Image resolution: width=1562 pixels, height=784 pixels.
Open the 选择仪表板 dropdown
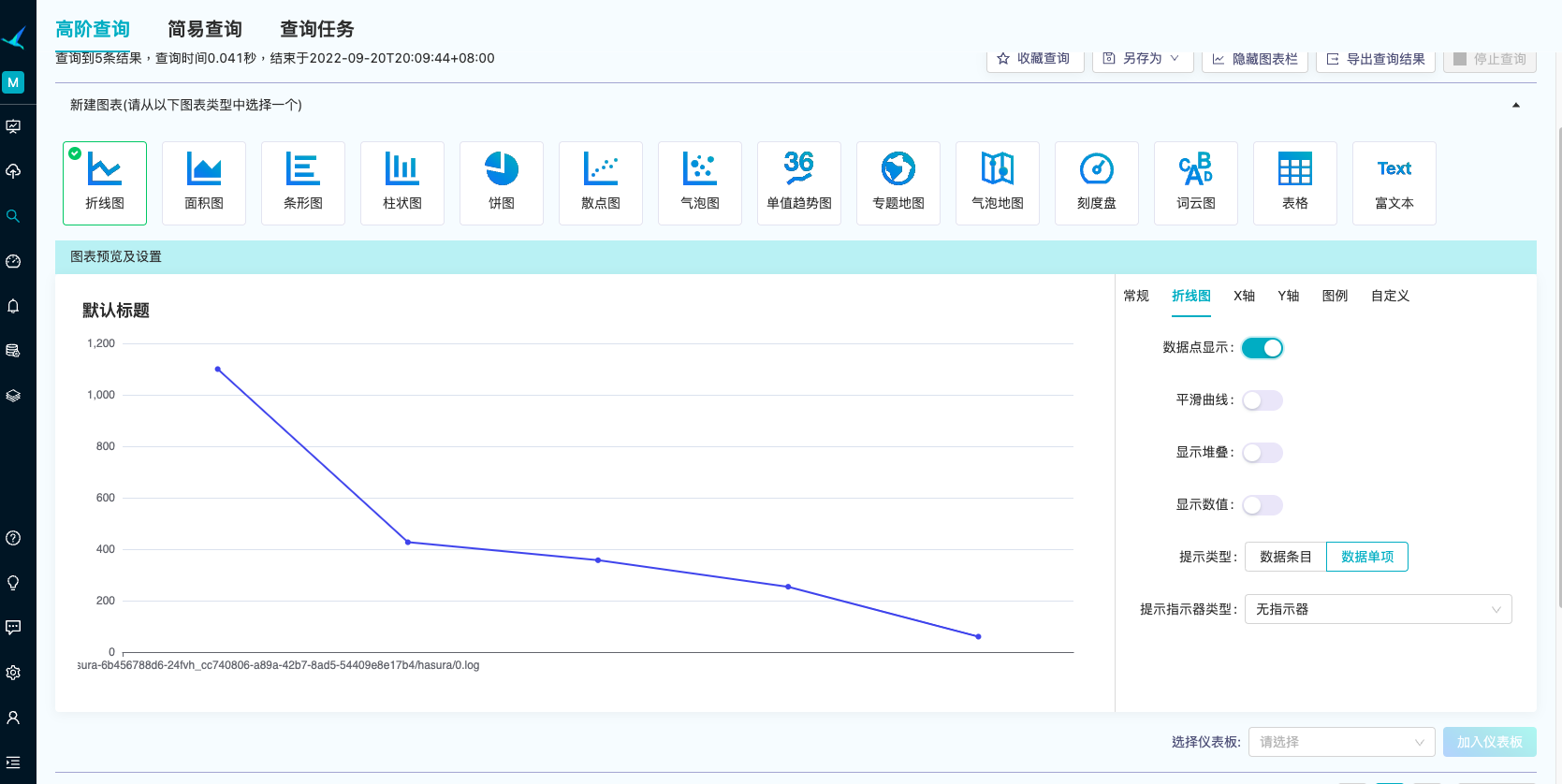pos(1341,742)
